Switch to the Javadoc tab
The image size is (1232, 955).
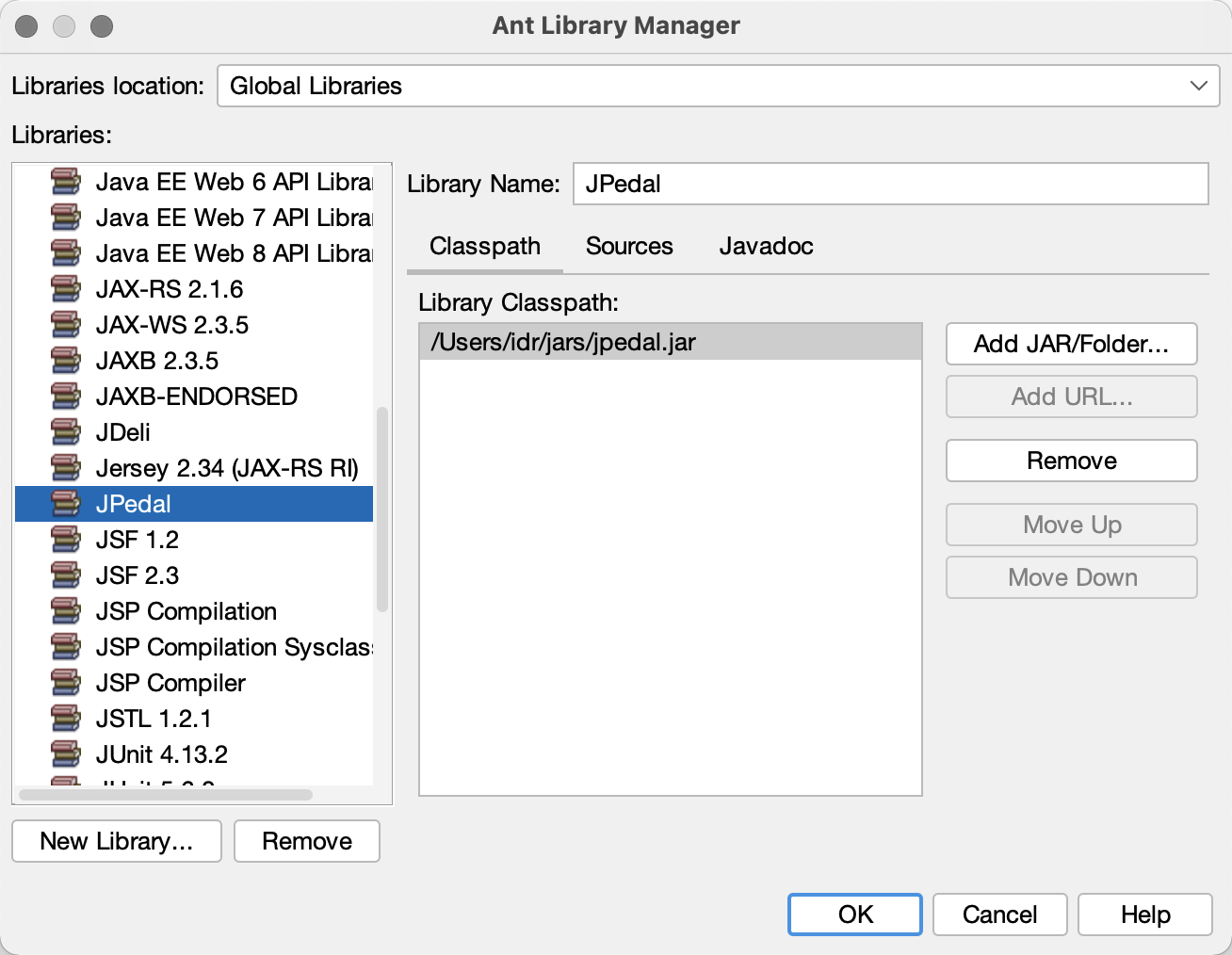(765, 246)
